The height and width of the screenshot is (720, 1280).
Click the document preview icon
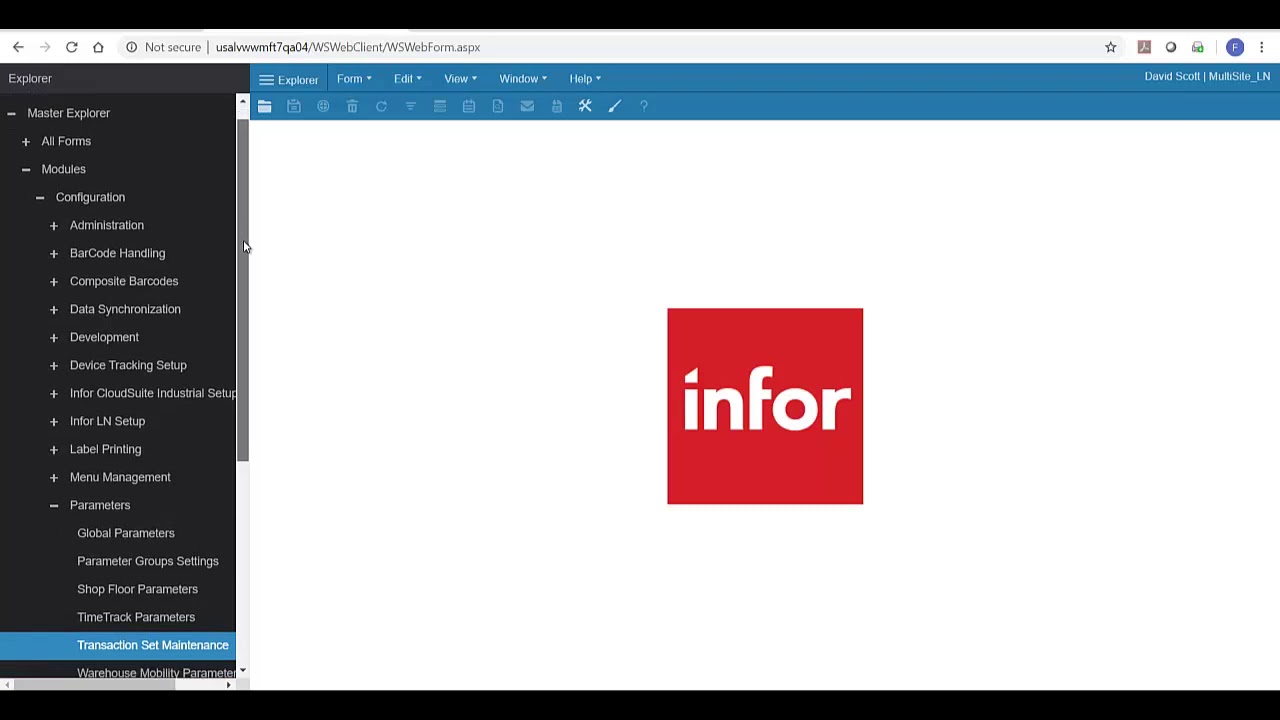pyautogui.click(x=498, y=106)
